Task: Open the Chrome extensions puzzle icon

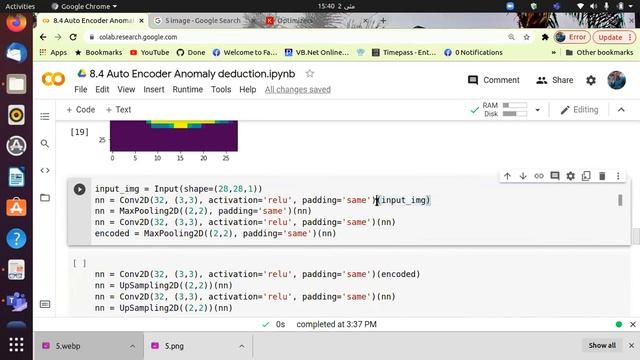Action: coord(544,37)
